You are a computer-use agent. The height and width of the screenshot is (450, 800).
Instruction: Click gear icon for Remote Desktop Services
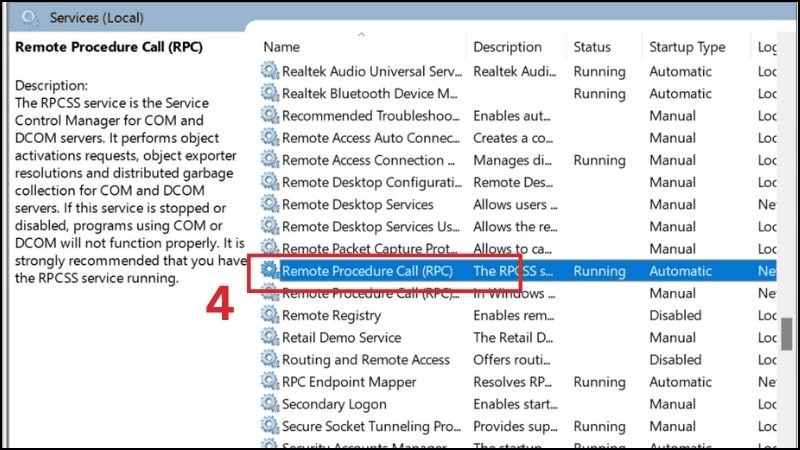(270, 204)
